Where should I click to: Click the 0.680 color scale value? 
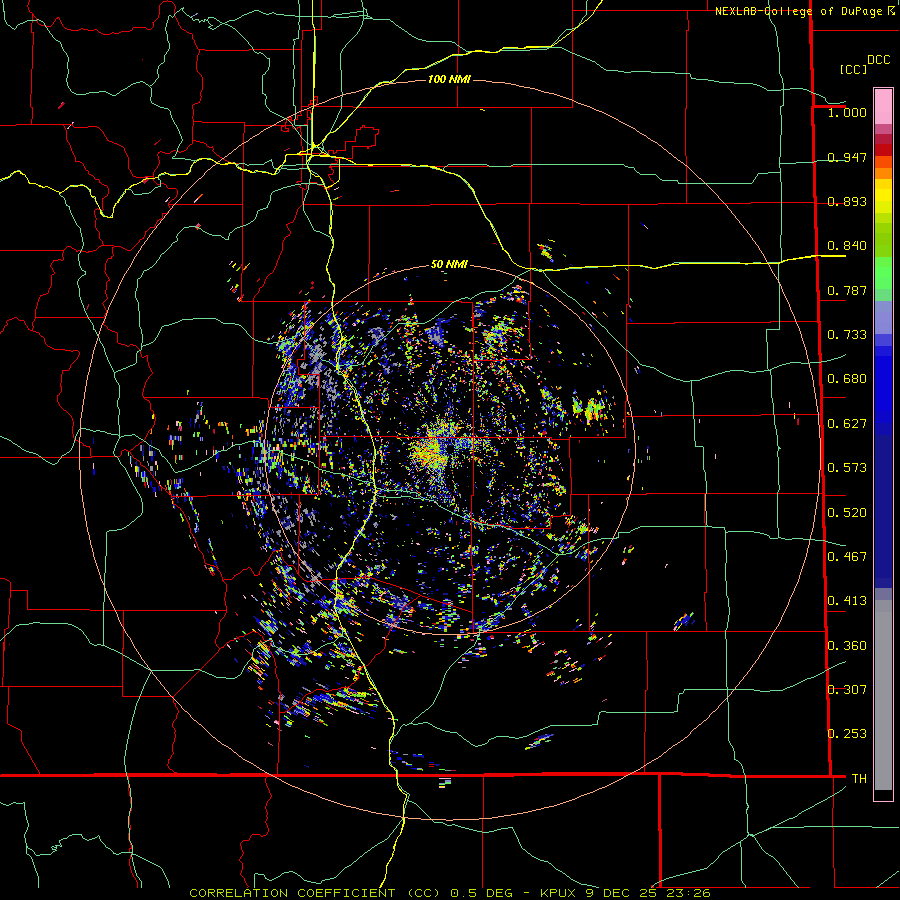tap(847, 379)
